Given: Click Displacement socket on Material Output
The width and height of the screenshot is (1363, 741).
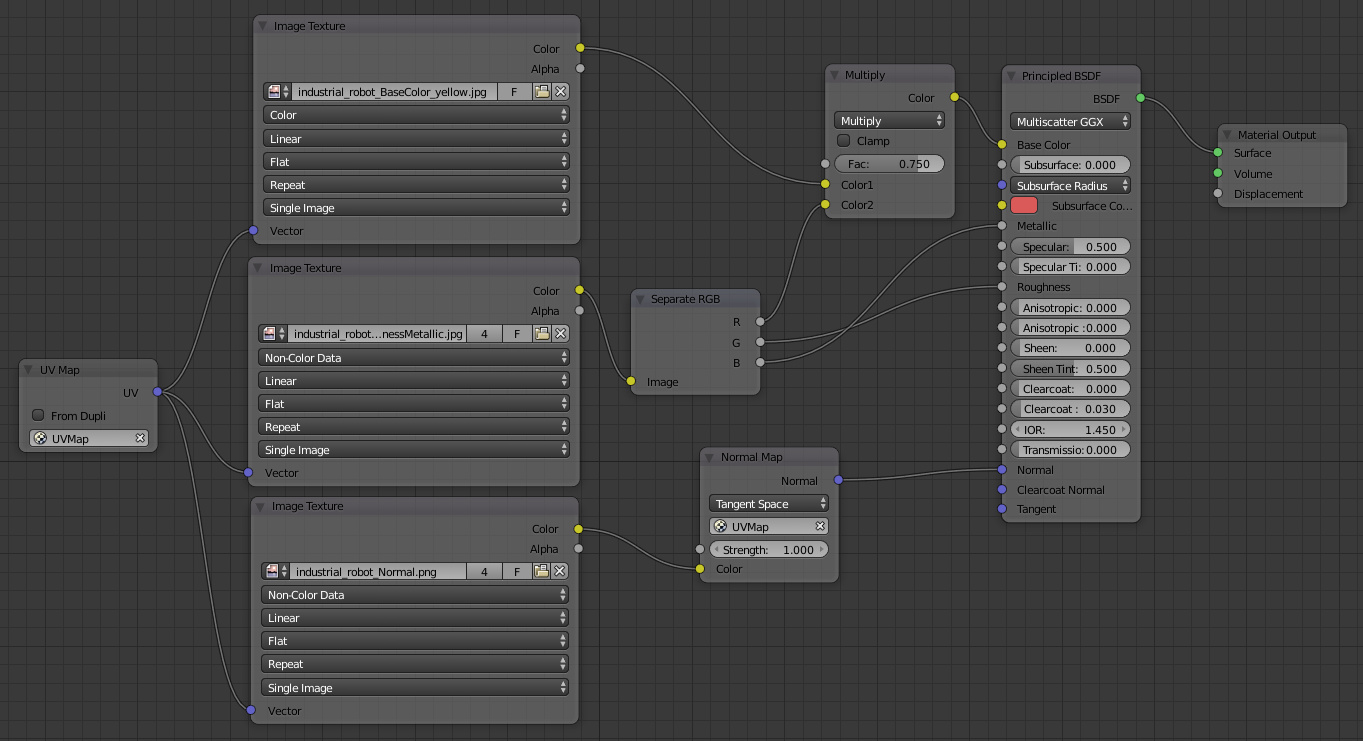Looking at the screenshot, I should pyautogui.click(x=1218, y=194).
